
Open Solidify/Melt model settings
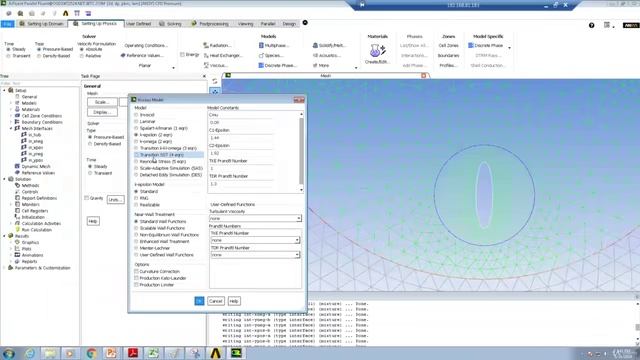(329, 45)
